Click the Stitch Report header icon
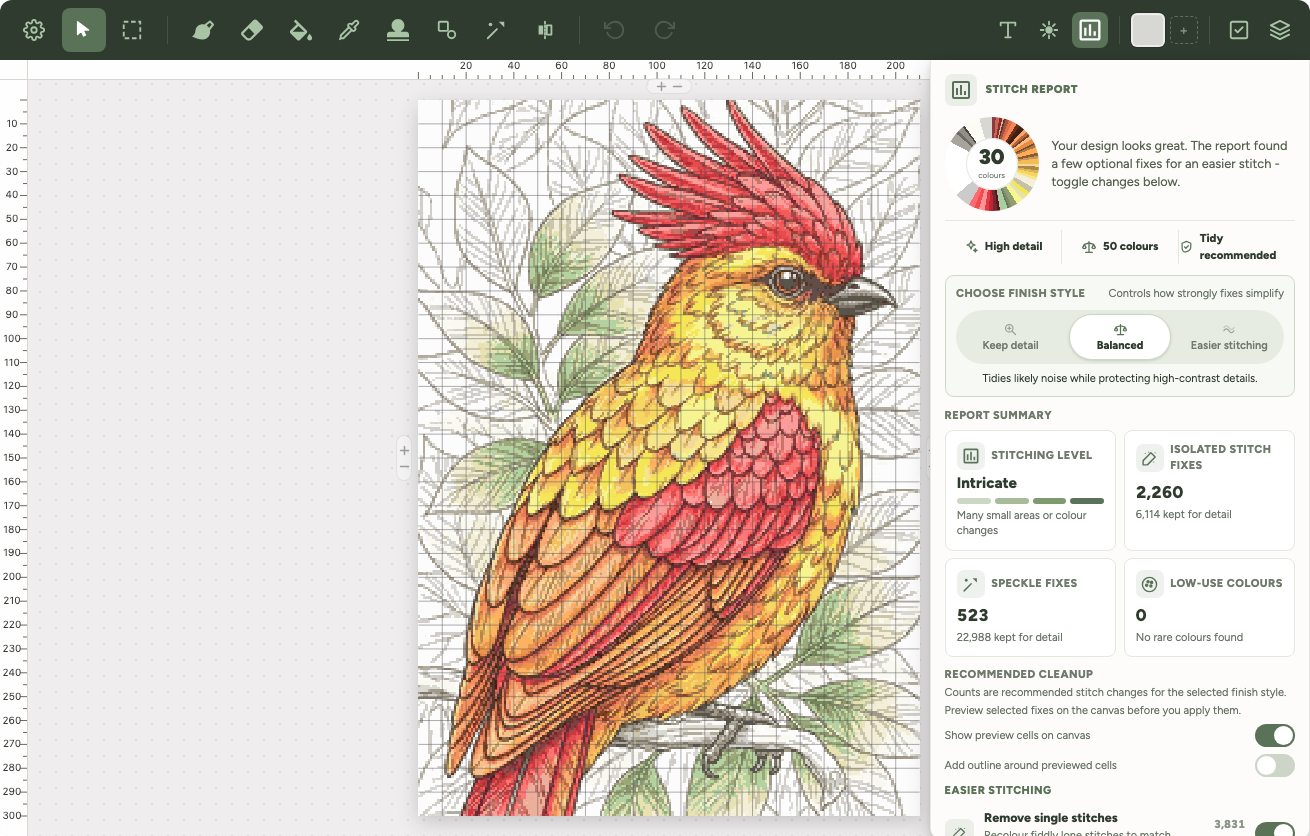 961,89
